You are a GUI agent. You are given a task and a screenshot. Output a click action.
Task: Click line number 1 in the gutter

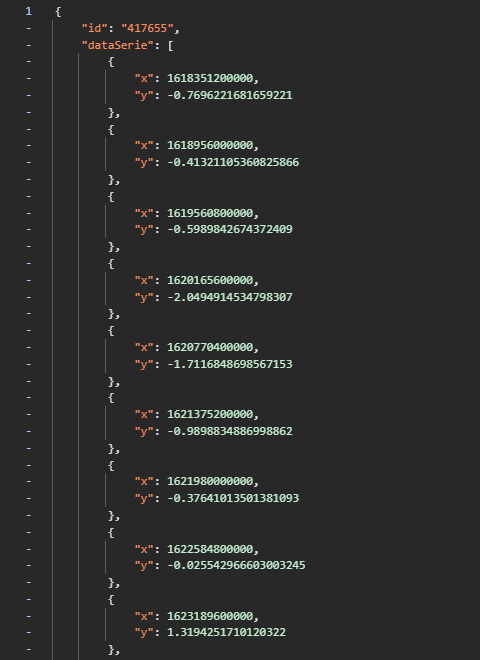(29, 11)
